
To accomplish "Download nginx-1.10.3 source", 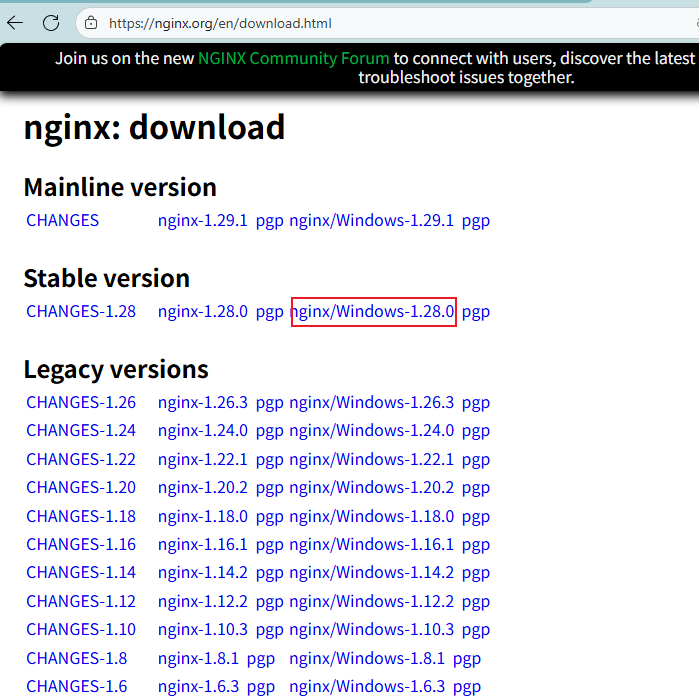I will coord(203,629).
